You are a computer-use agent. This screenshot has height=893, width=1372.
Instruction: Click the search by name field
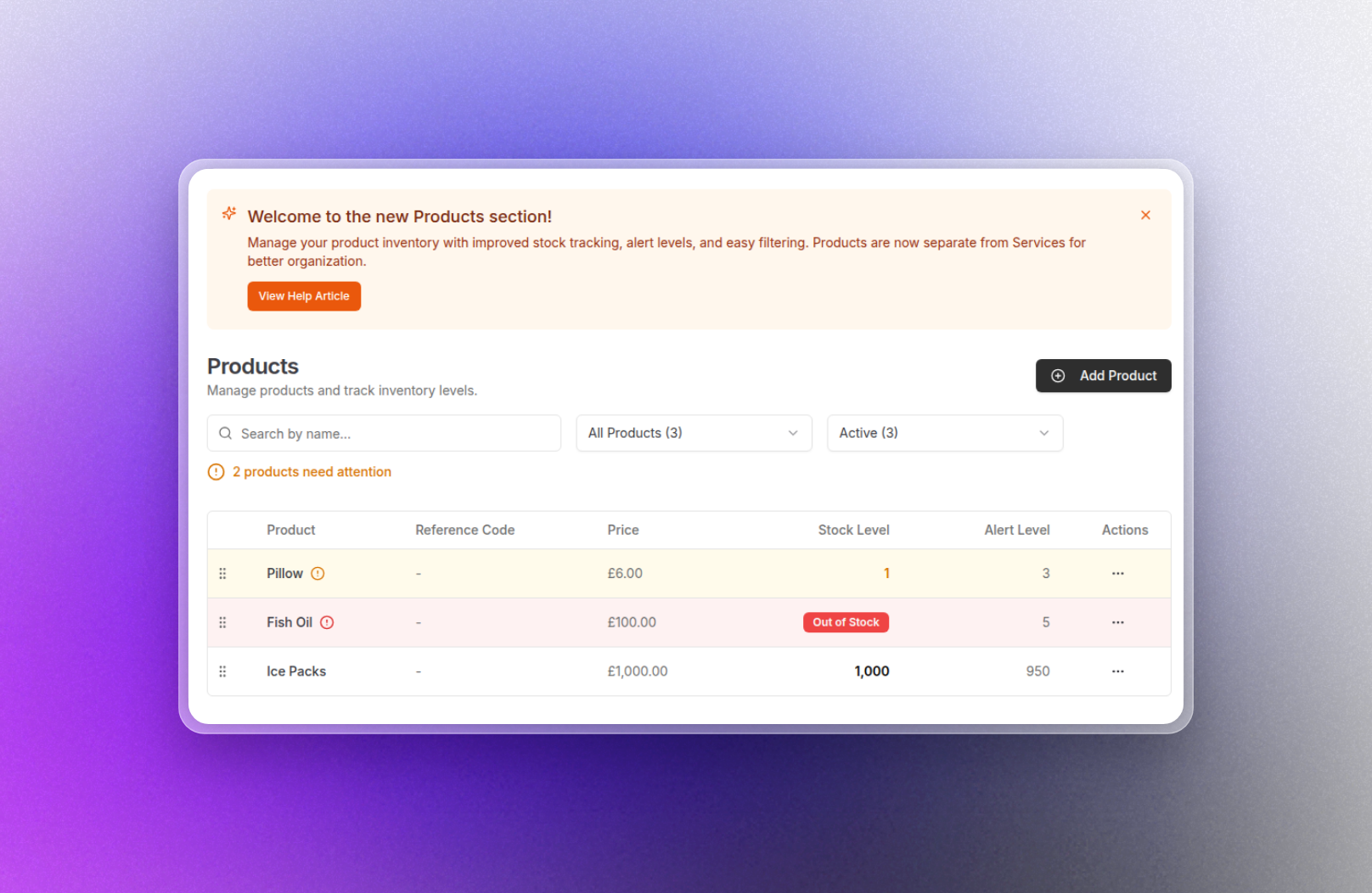pyautogui.click(x=382, y=433)
